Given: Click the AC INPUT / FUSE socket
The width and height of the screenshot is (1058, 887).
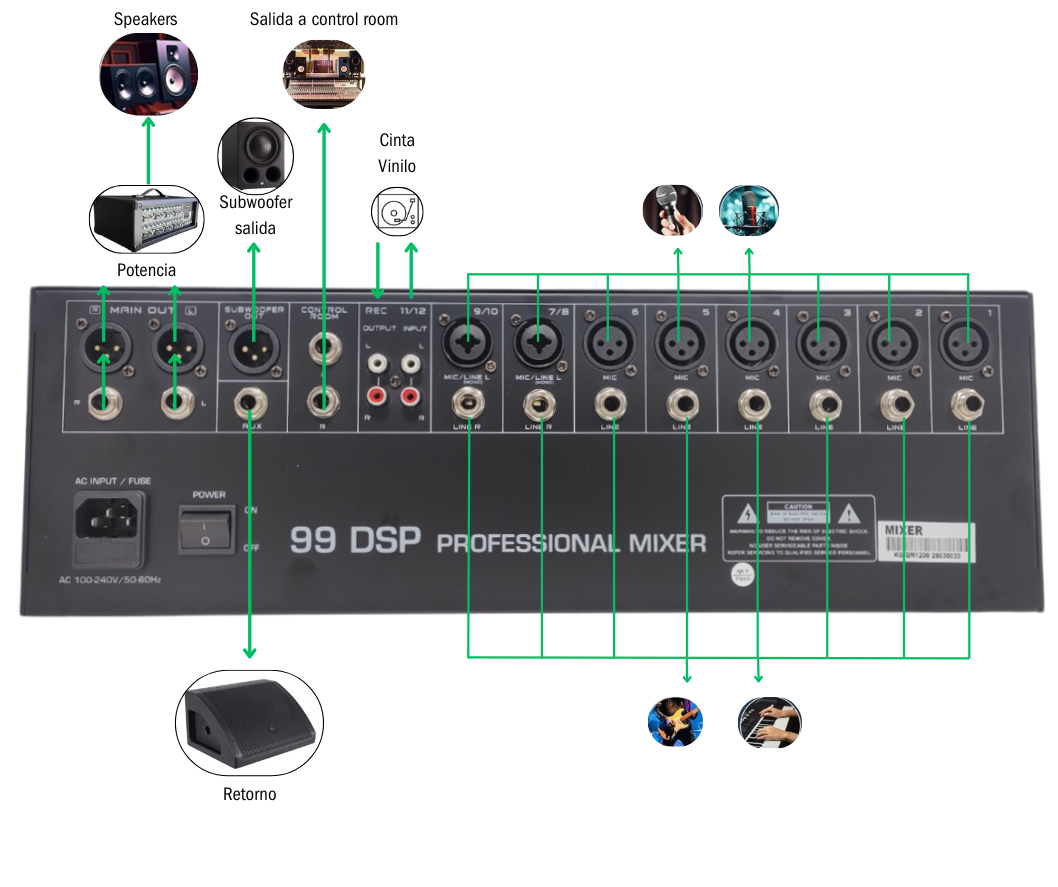Looking at the screenshot, I should (x=109, y=530).
